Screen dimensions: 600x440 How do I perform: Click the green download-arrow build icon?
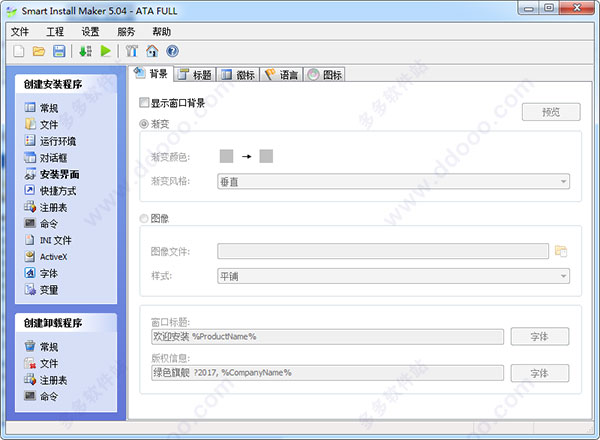[x=85, y=51]
